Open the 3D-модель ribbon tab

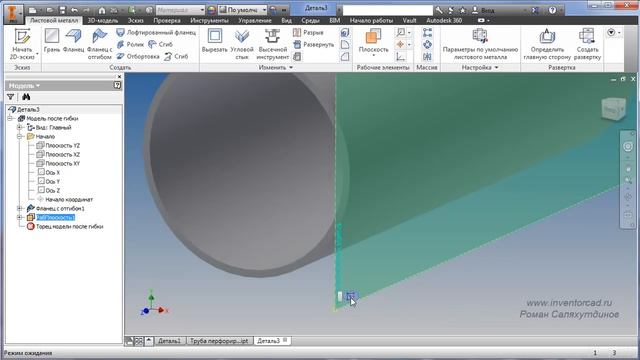click(x=103, y=20)
